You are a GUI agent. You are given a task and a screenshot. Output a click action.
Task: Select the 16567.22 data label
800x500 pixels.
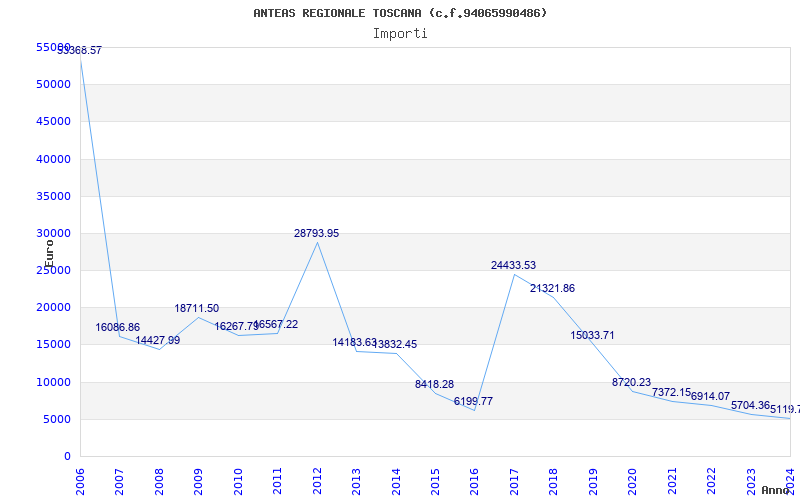coord(276,324)
